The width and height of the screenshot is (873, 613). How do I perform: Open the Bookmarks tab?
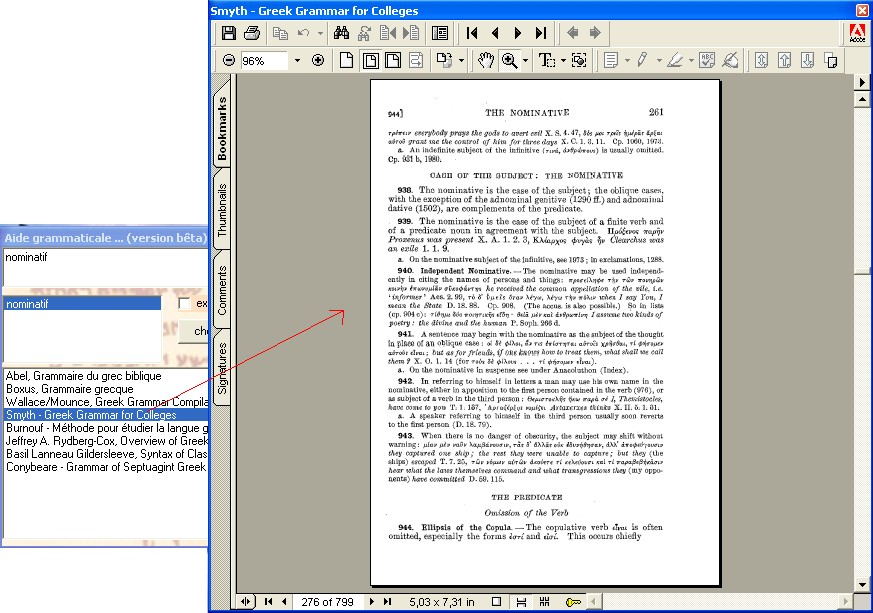point(222,127)
